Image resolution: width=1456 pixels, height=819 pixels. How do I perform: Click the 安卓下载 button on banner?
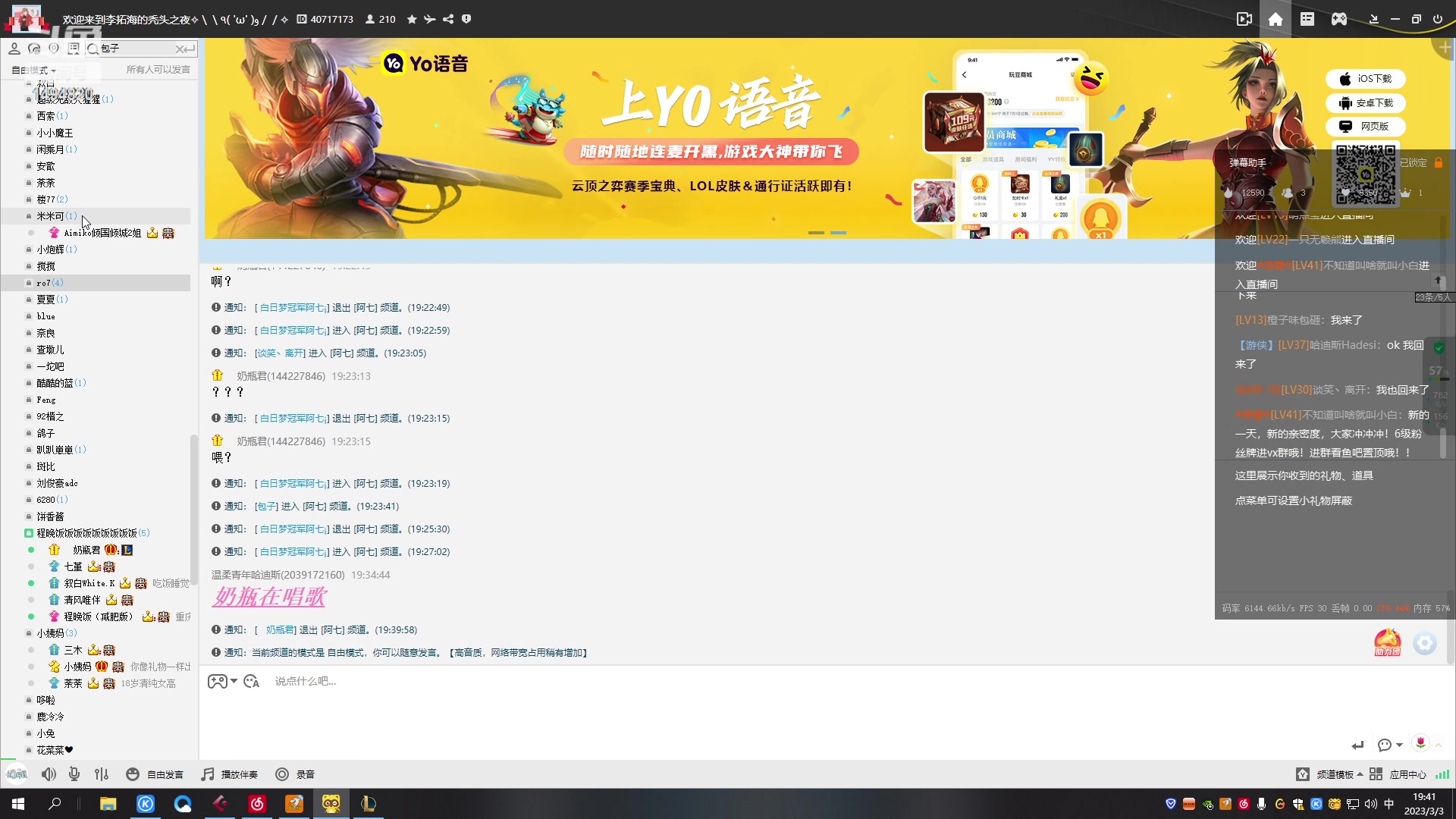coord(1366,103)
